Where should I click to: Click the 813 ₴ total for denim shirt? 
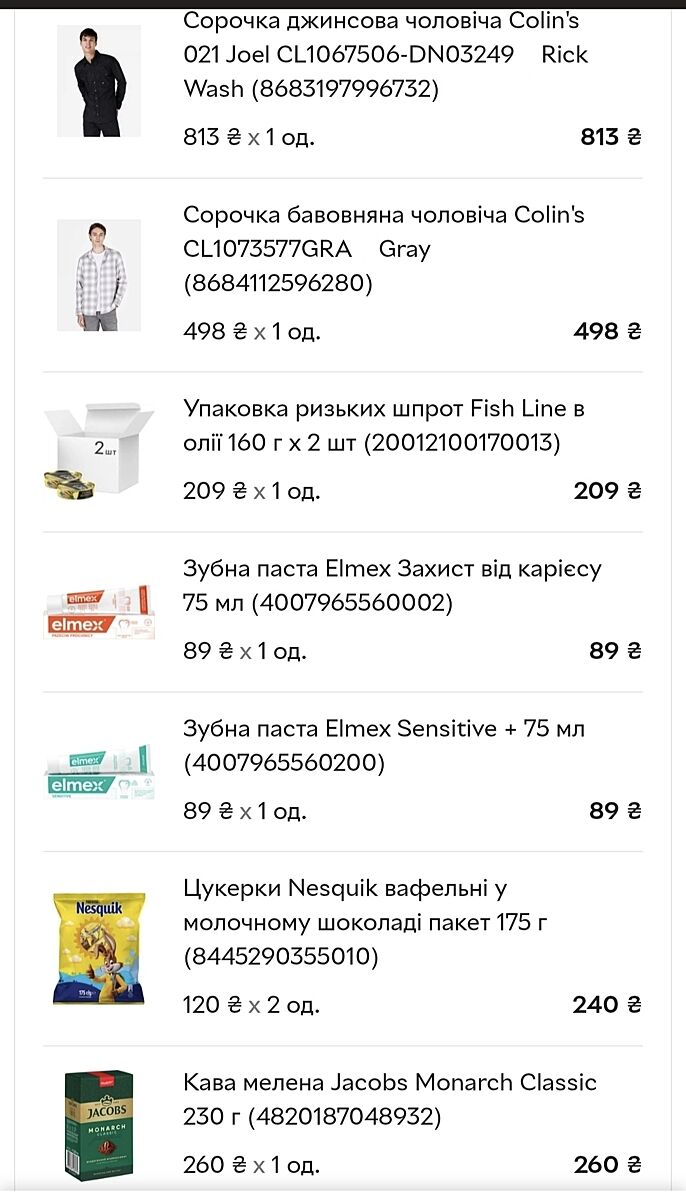tap(610, 137)
